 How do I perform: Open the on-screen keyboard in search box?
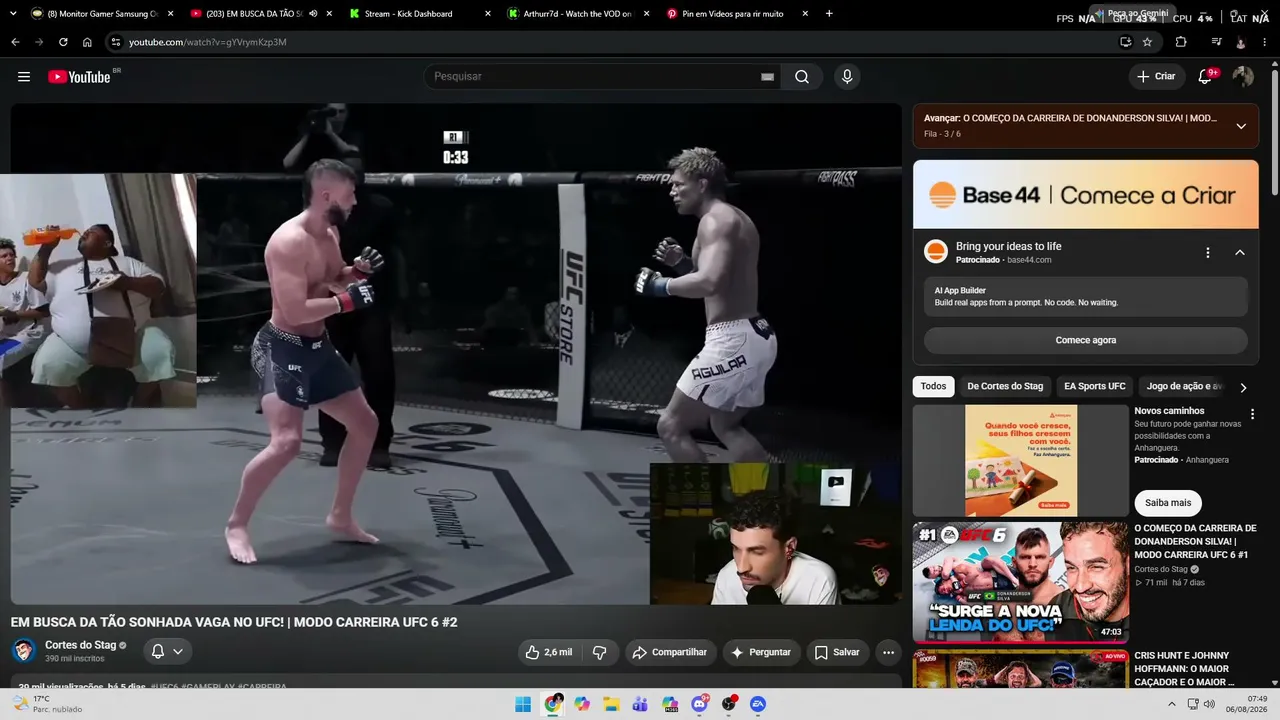tap(767, 77)
